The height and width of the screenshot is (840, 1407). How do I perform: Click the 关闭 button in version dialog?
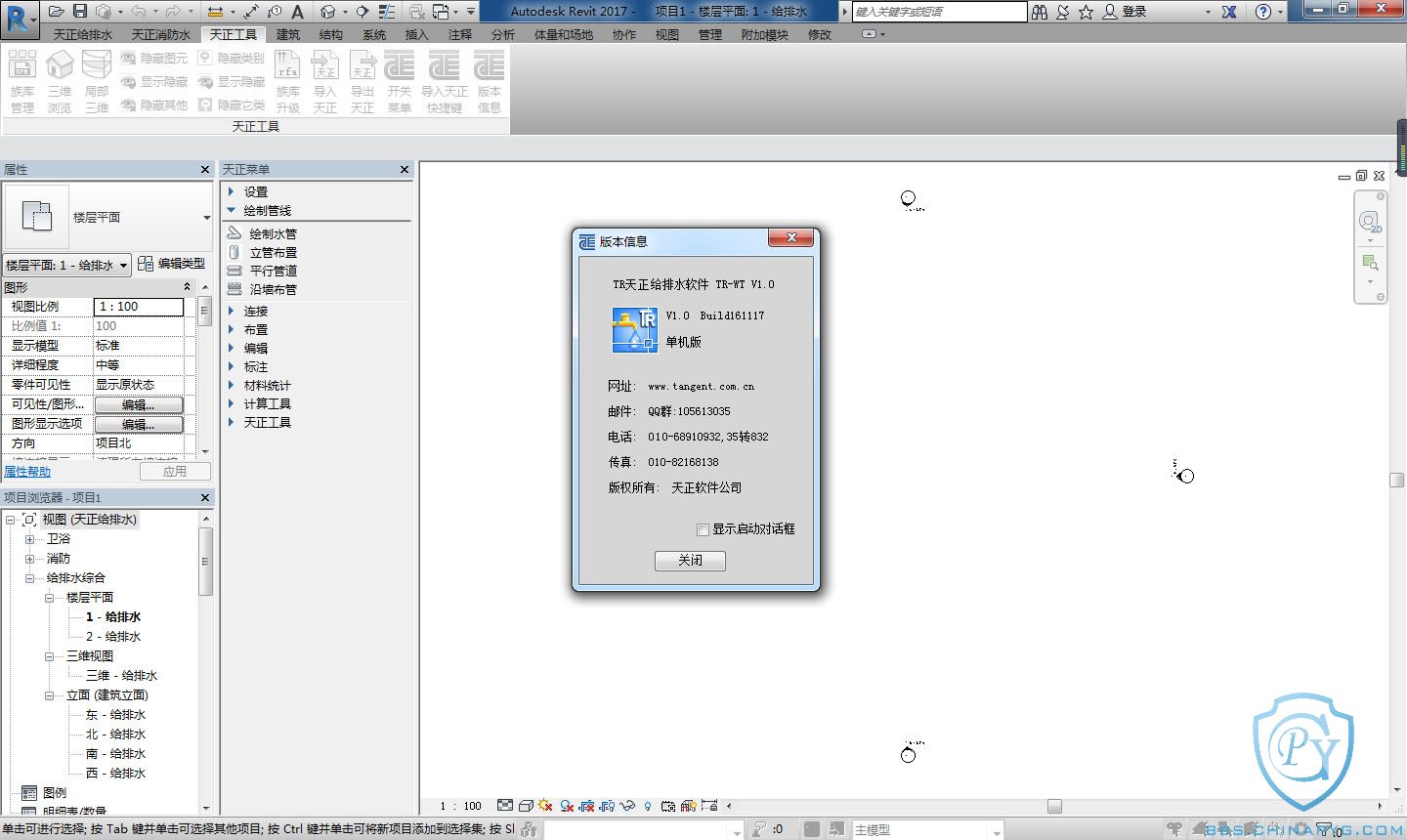click(690, 561)
